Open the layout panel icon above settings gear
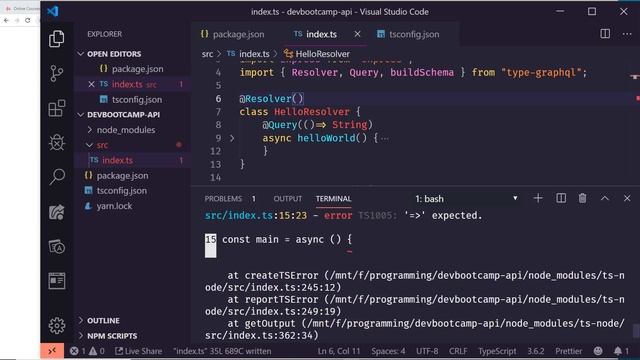Image resolution: width=640 pixels, height=360 pixels. [x=57, y=281]
